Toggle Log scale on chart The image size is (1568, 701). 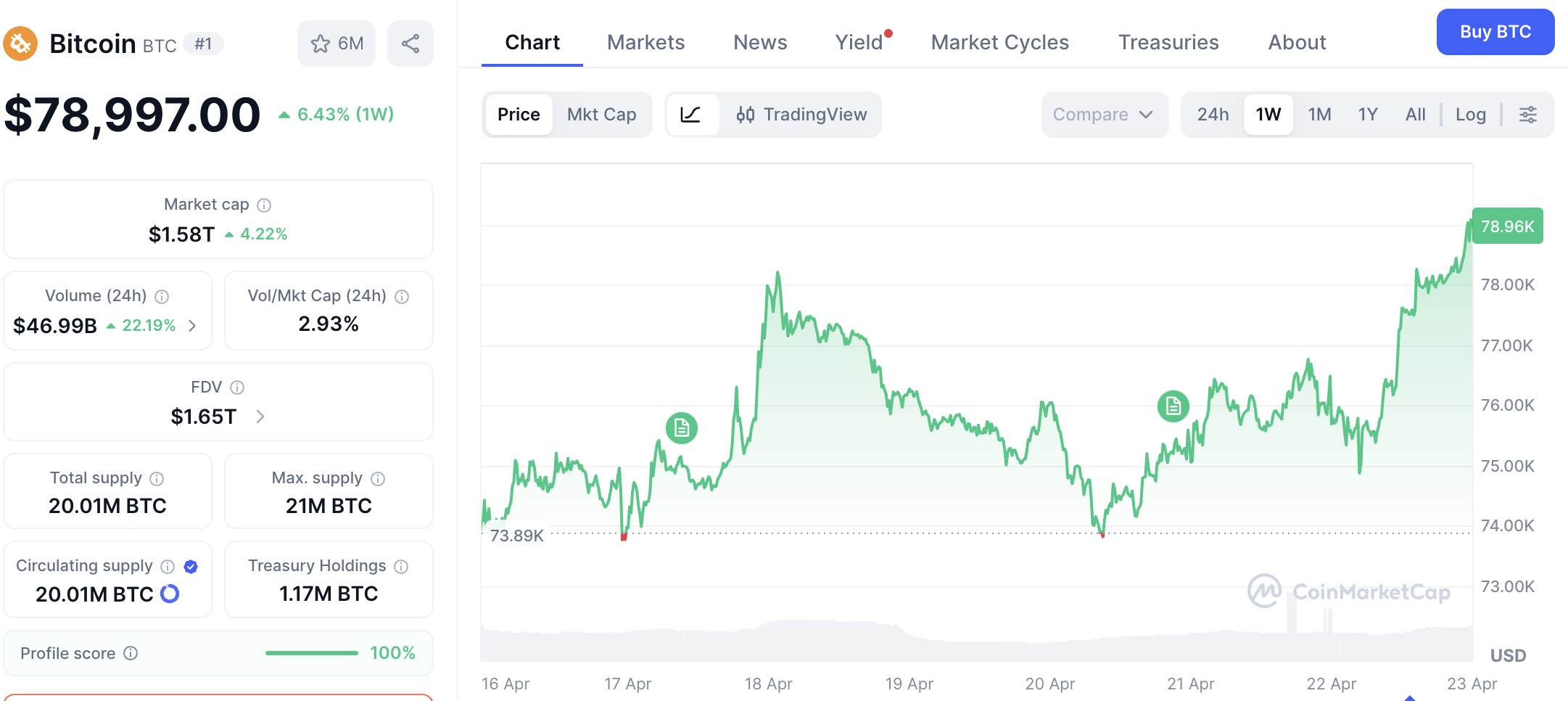click(x=1470, y=115)
